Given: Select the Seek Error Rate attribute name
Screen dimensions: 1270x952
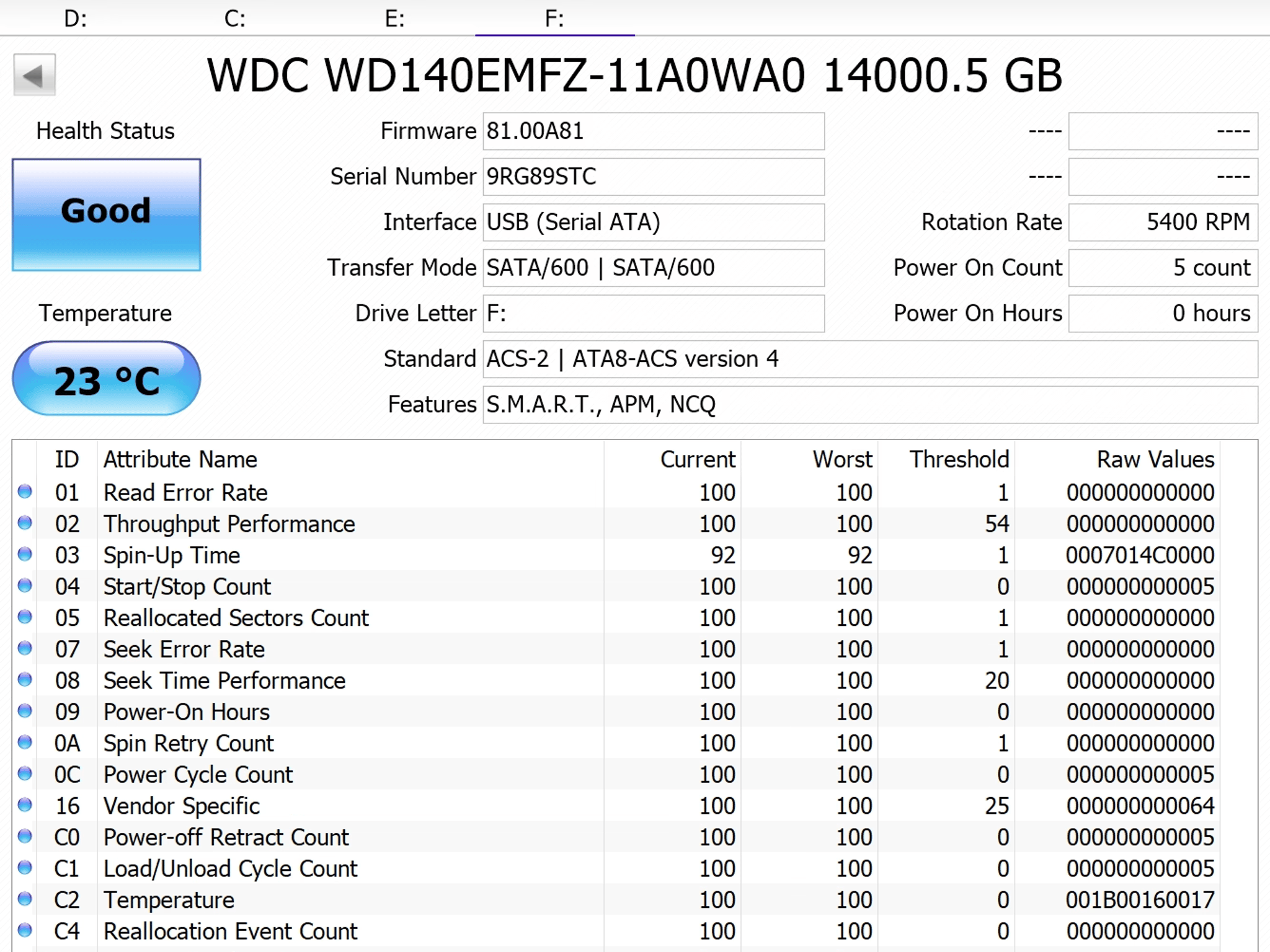Looking at the screenshot, I should click(184, 650).
